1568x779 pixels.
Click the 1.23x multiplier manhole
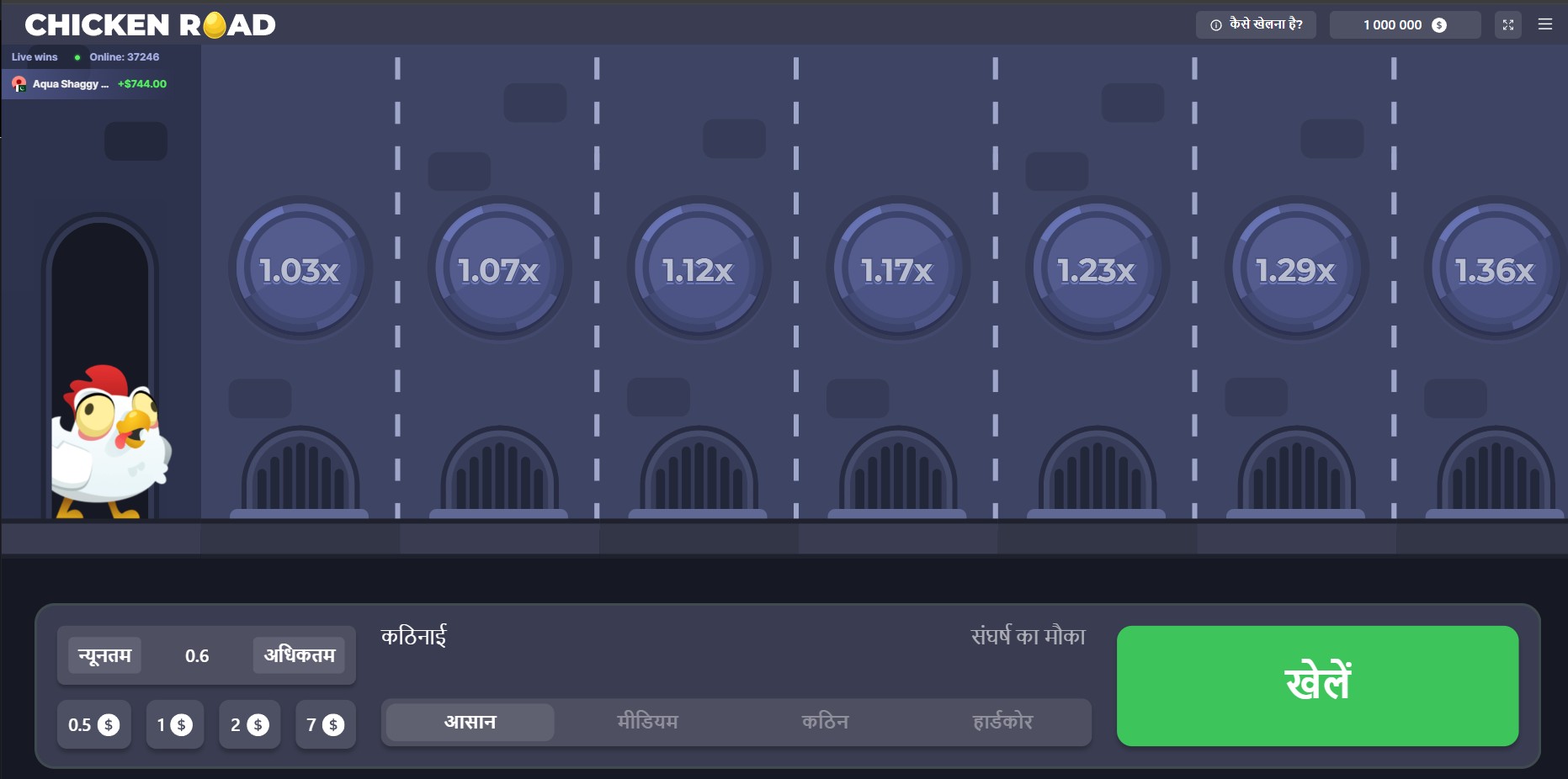[x=1098, y=269]
